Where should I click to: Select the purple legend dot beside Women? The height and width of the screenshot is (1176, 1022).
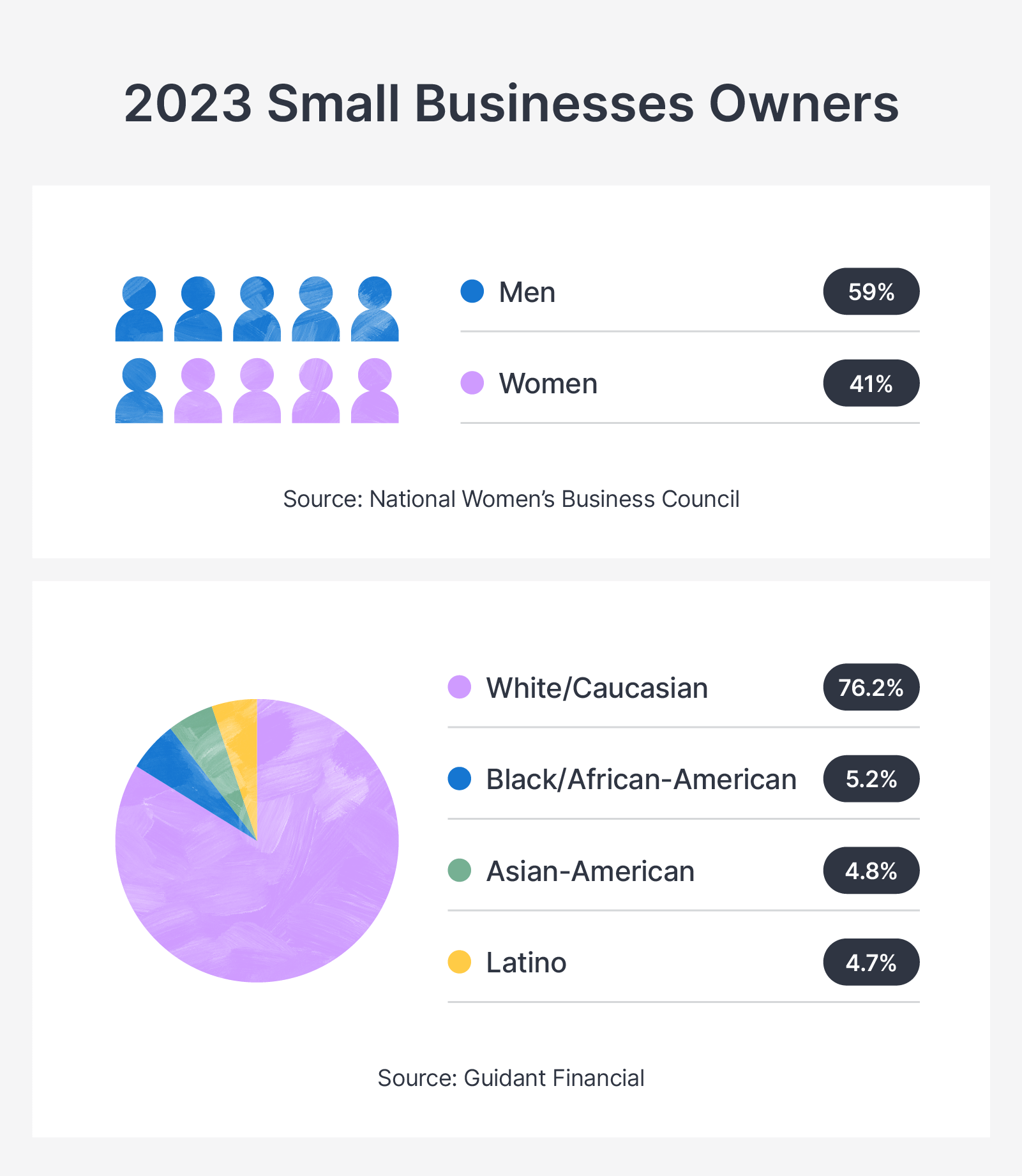tap(472, 383)
